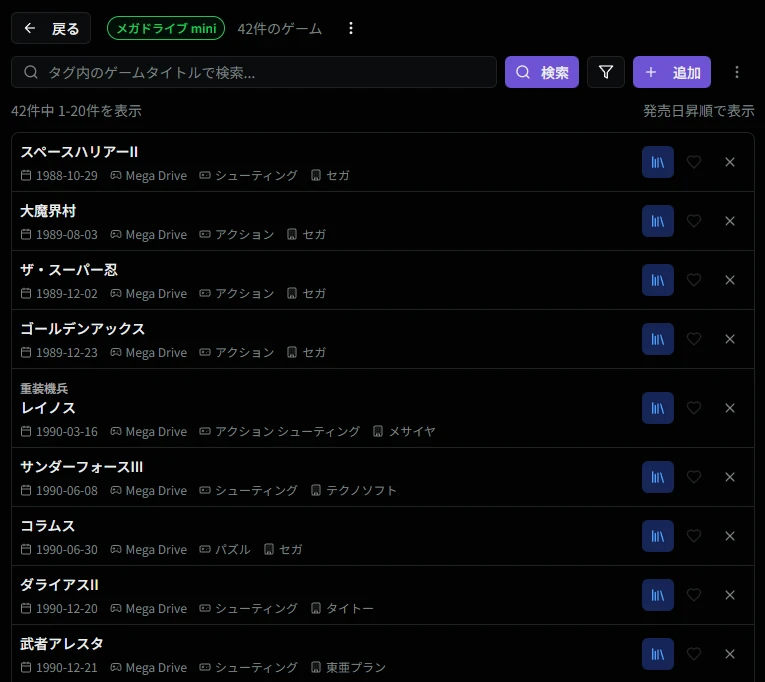Toggle library status for 大魔界村
This screenshot has width=765, height=682.
click(658, 221)
